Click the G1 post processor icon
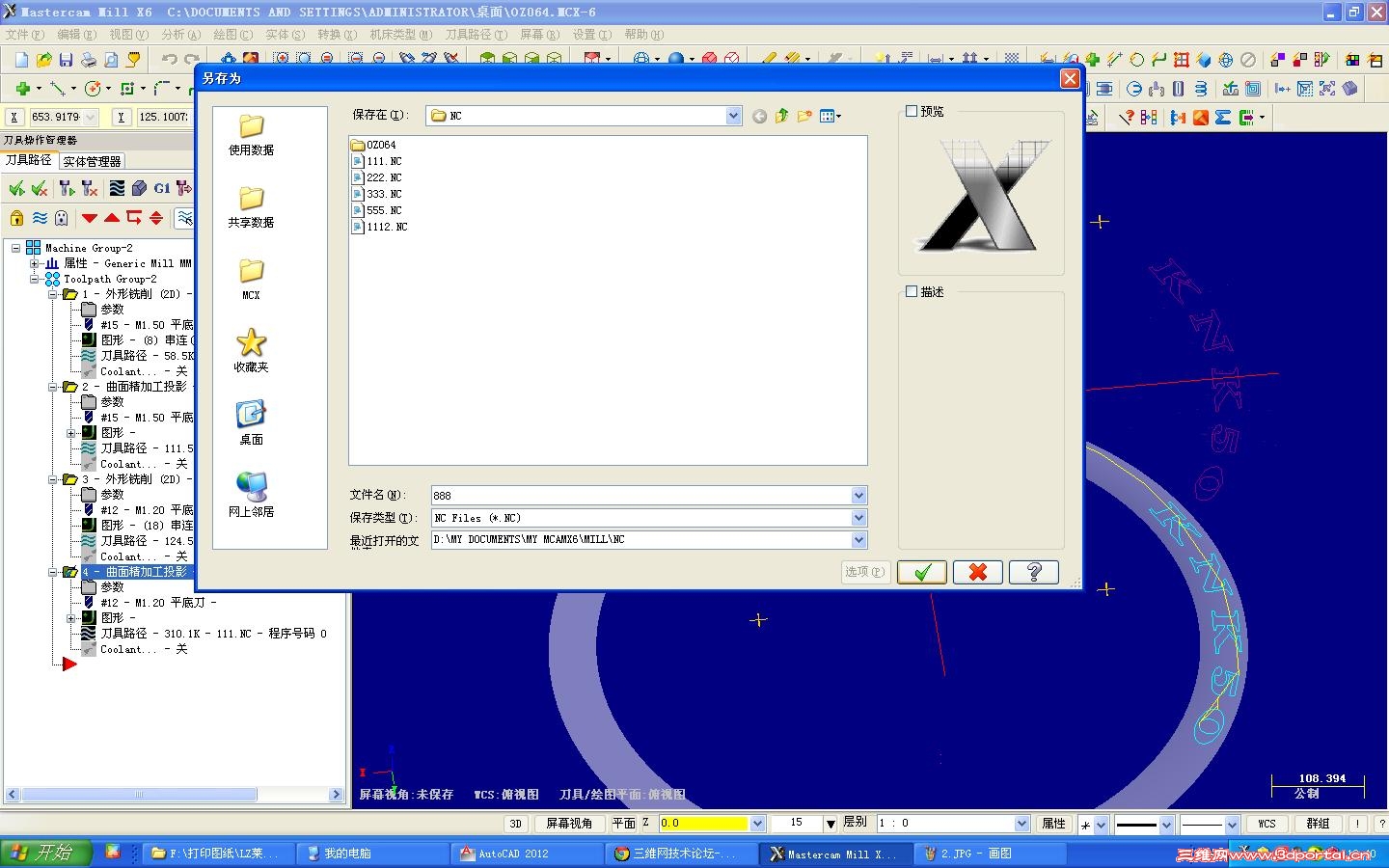Viewport: 1389px width, 868px height. tap(161, 188)
